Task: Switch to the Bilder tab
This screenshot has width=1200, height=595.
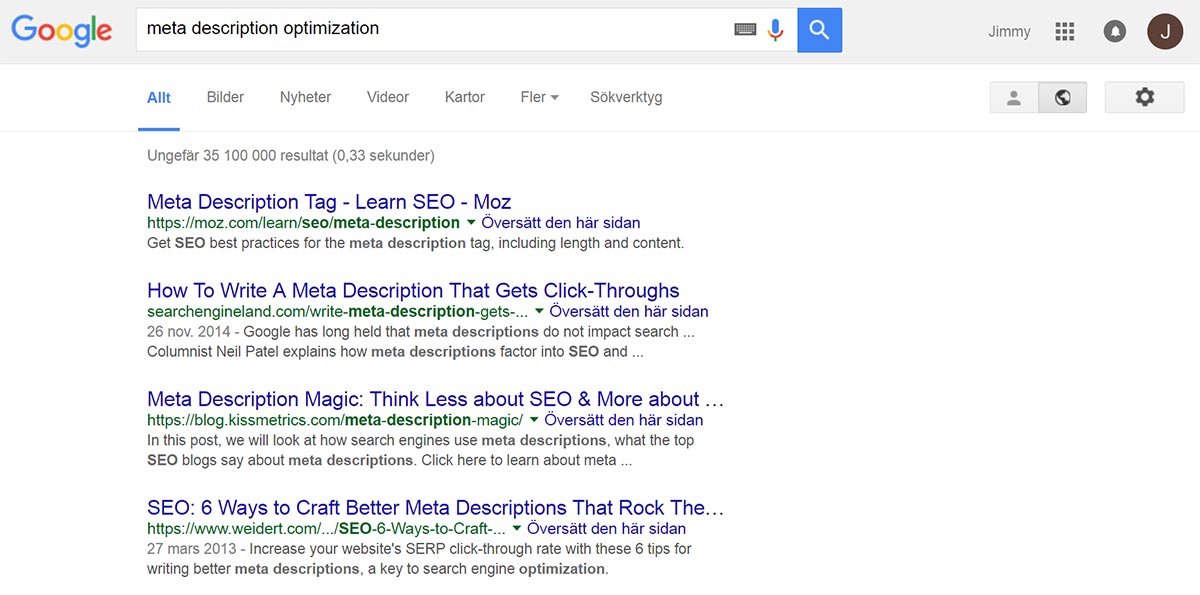Action: pyautogui.click(x=225, y=97)
